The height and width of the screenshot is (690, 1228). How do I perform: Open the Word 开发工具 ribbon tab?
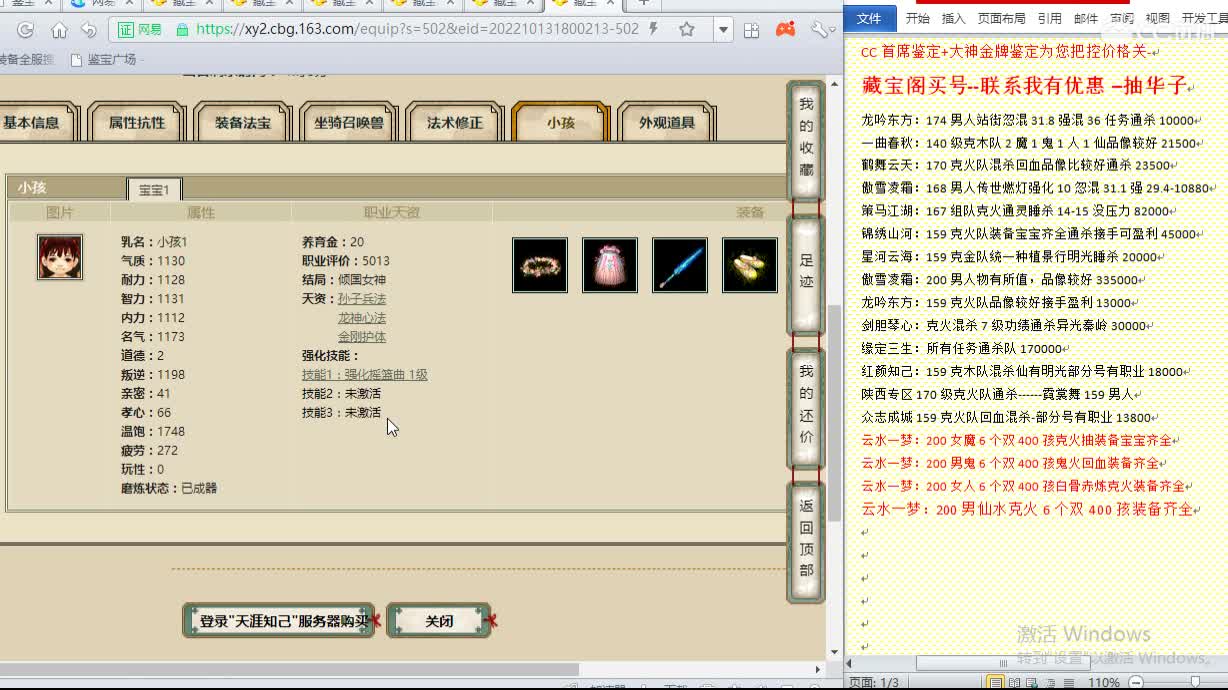(x=1204, y=18)
